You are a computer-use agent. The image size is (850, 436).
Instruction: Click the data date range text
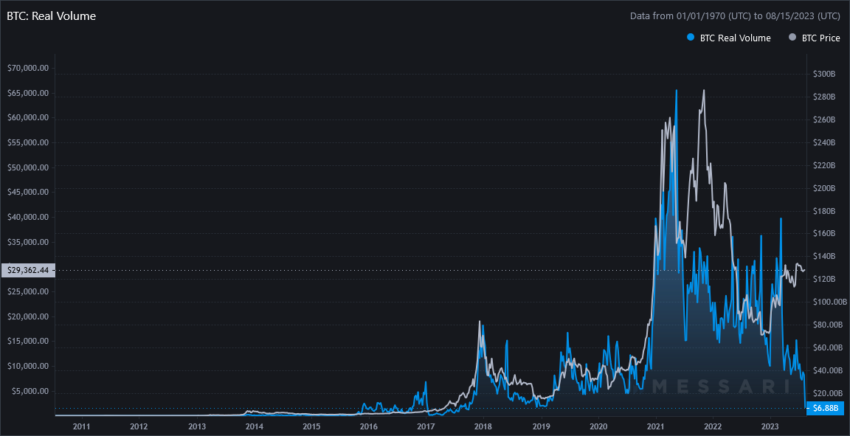coord(735,16)
